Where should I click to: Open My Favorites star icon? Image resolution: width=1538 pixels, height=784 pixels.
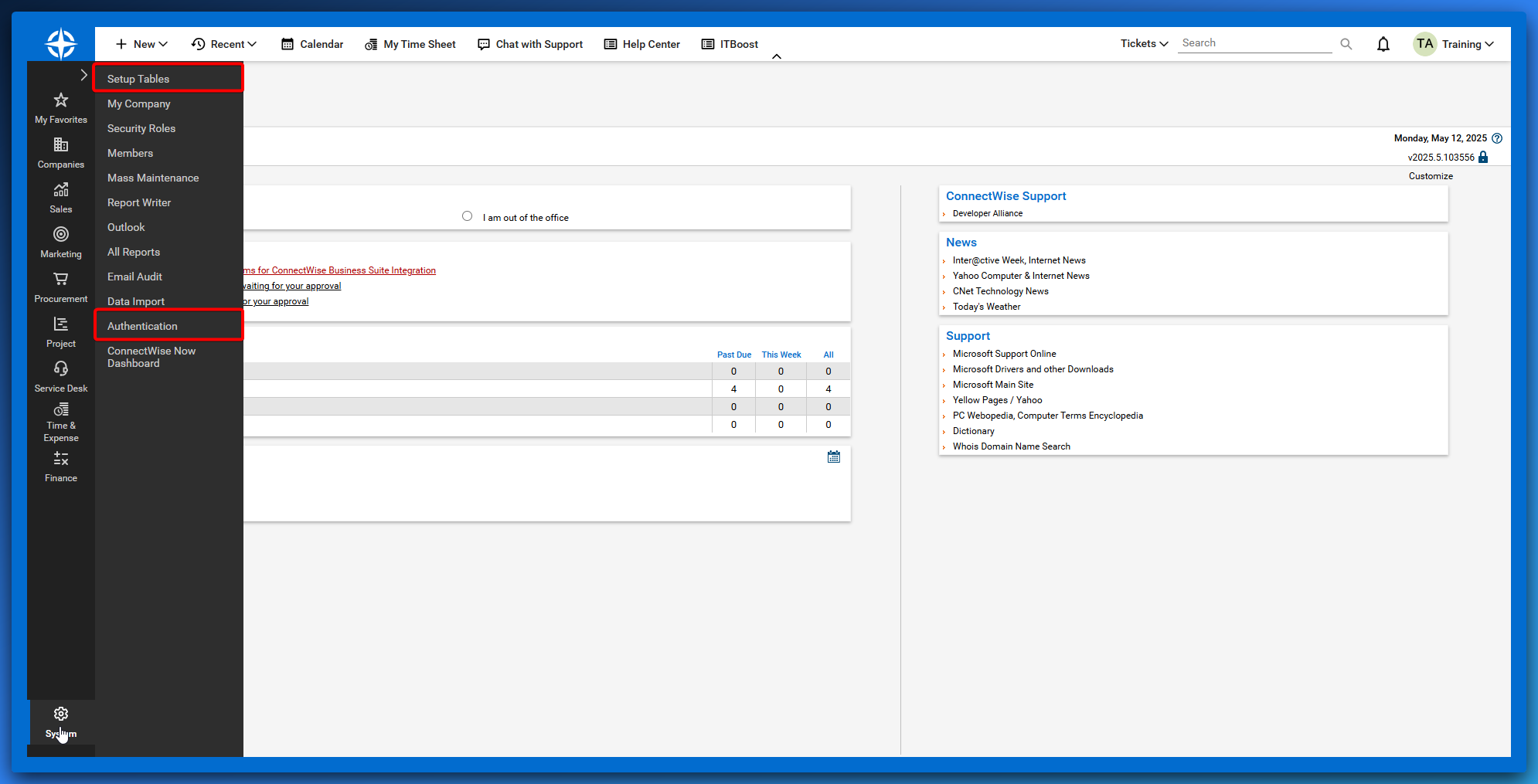[61, 100]
